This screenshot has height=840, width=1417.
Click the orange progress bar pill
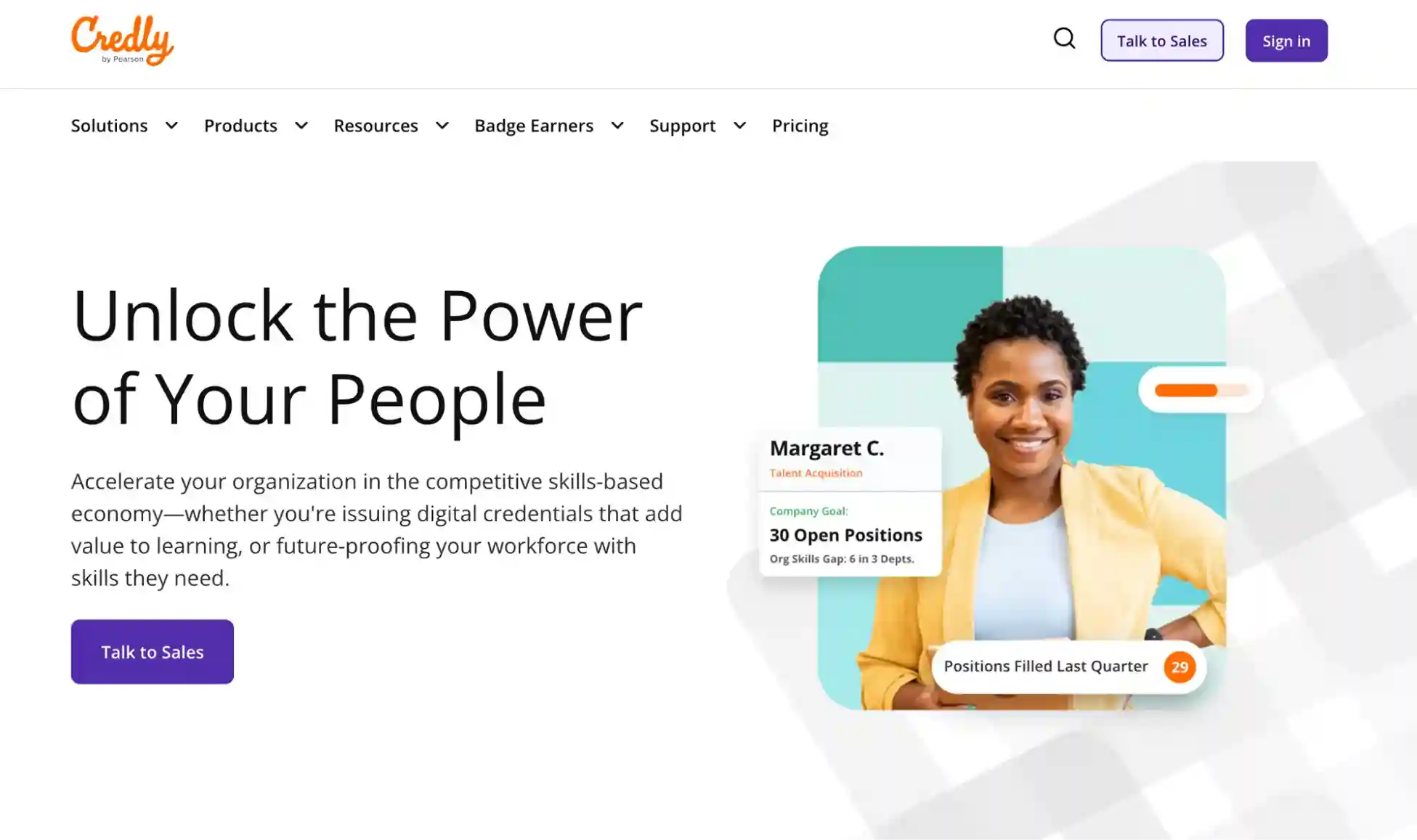point(1200,390)
